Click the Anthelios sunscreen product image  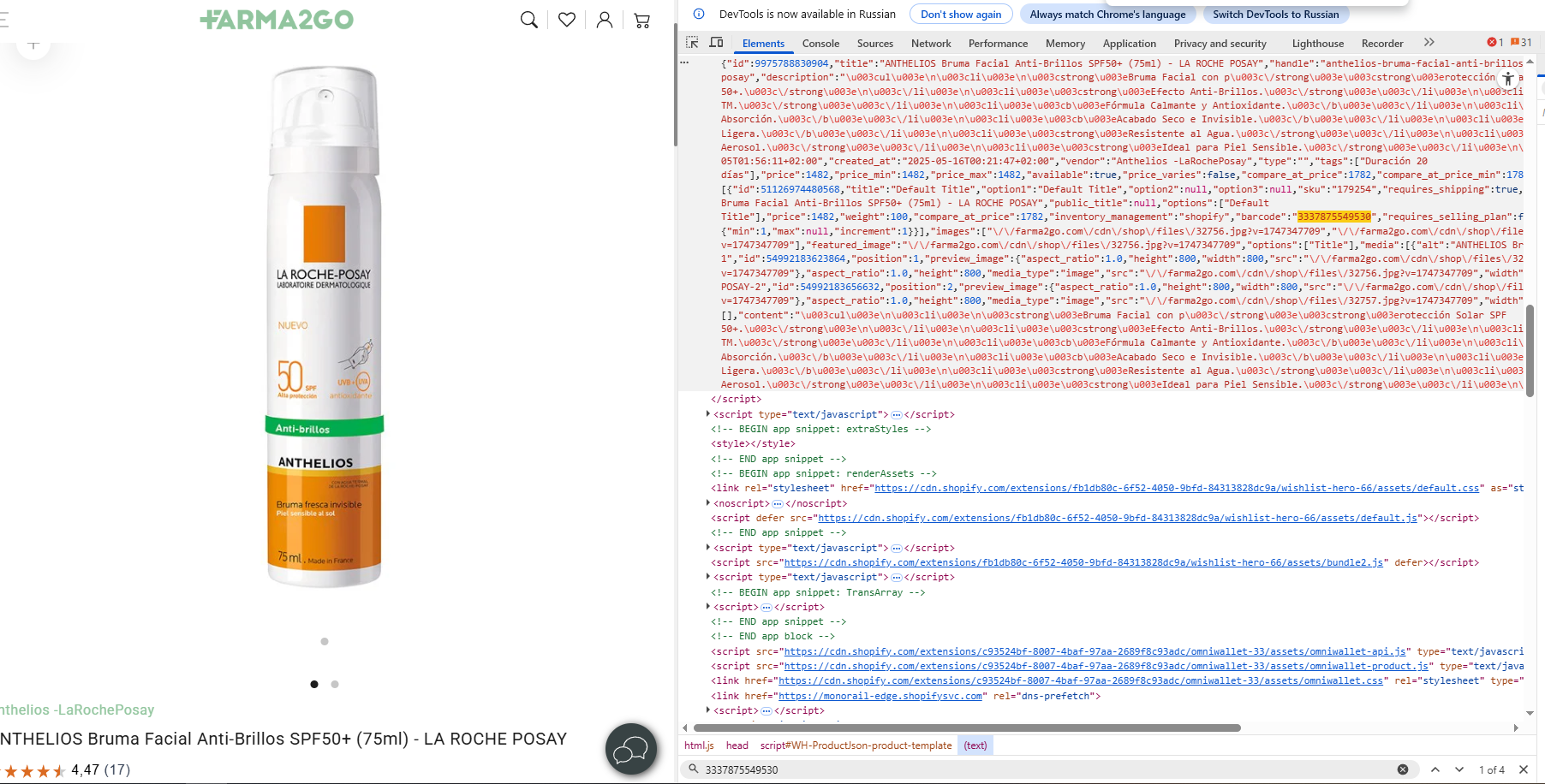pos(325,327)
